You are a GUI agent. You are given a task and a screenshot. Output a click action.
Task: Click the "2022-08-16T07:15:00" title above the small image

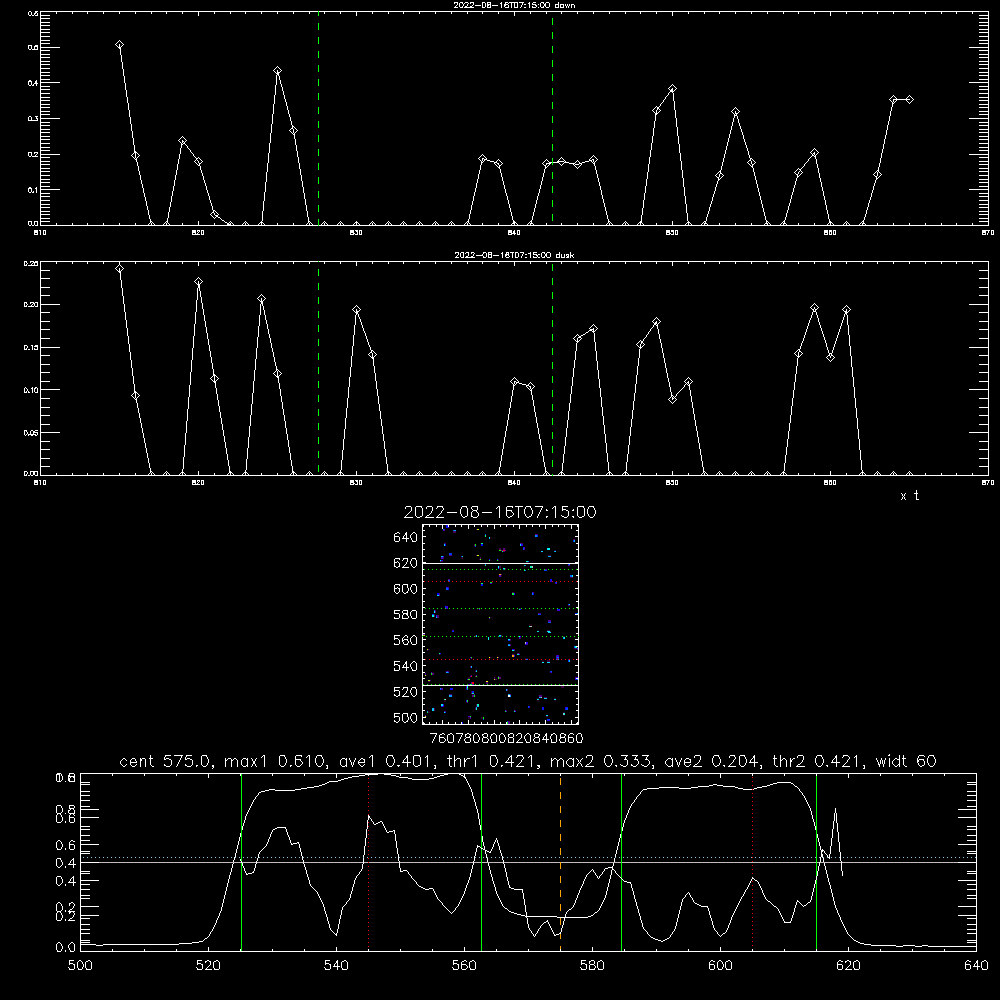tap(500, 512)
